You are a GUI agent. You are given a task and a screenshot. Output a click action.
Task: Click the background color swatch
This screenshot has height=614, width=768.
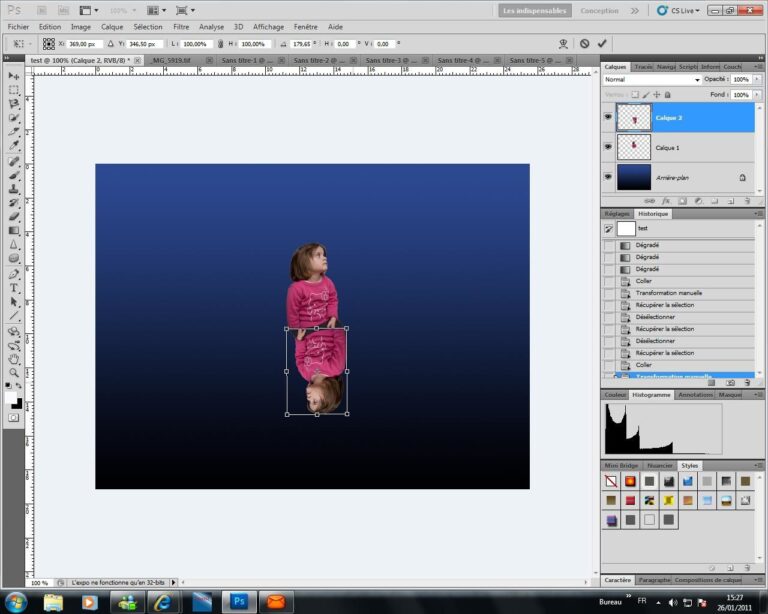pos(18,404)
